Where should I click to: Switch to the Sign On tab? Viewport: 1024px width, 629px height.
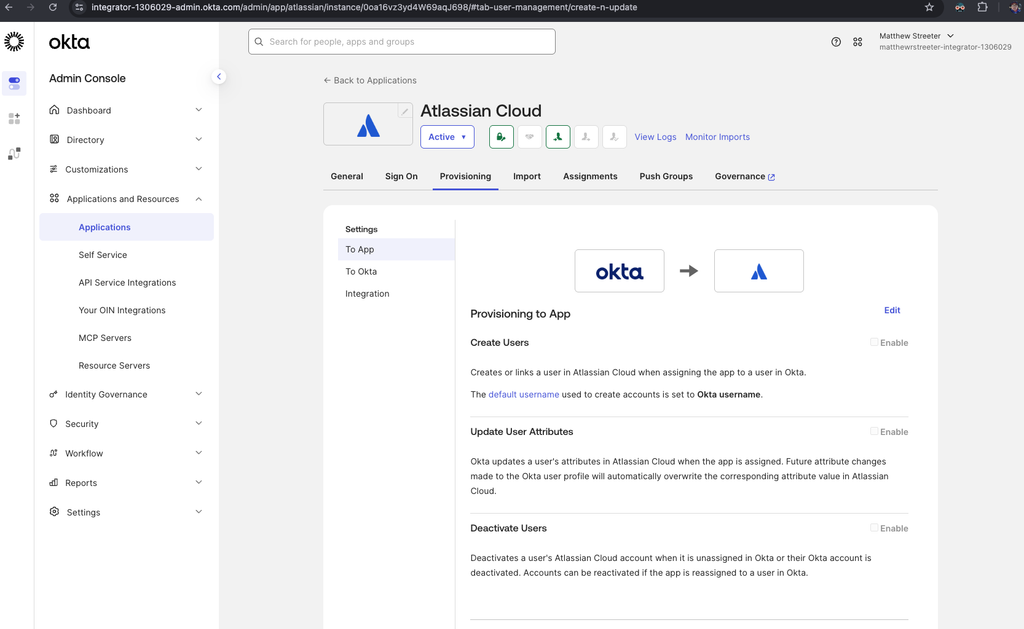[401, 176]
